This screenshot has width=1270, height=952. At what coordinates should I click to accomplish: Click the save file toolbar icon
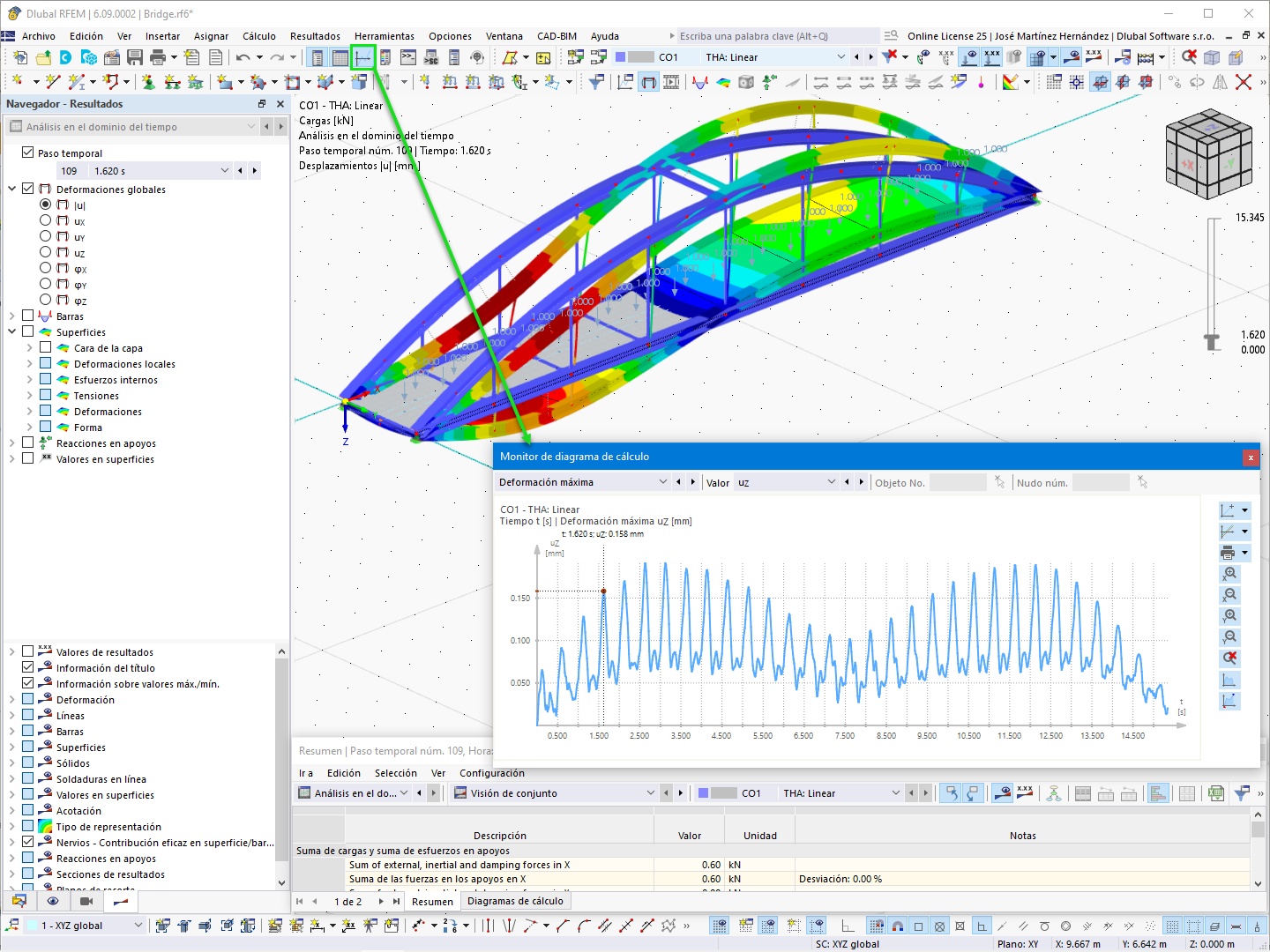(x=135, y=57)
